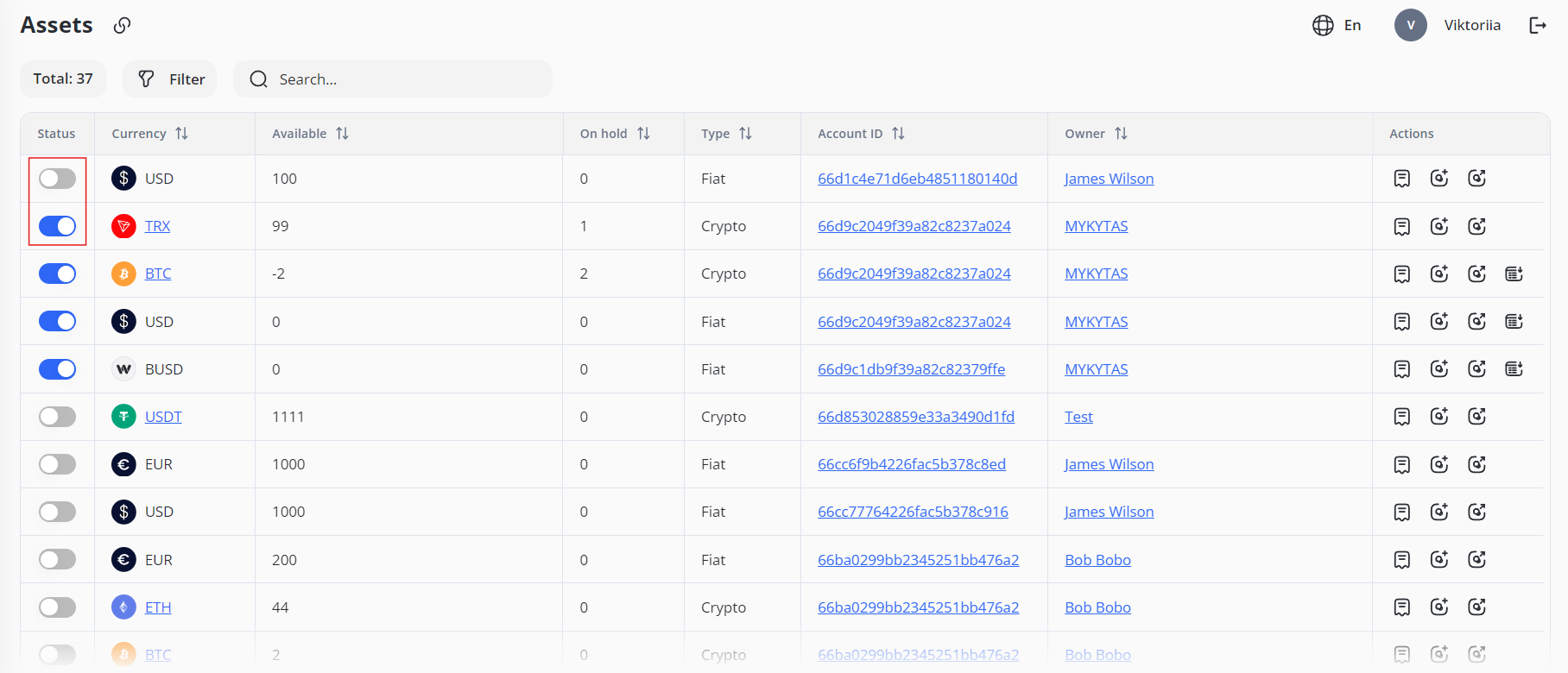This screenshot has height=673, width=1568.
Task: Enable the EUR 200 status toggle
Action: coord(57,560)
